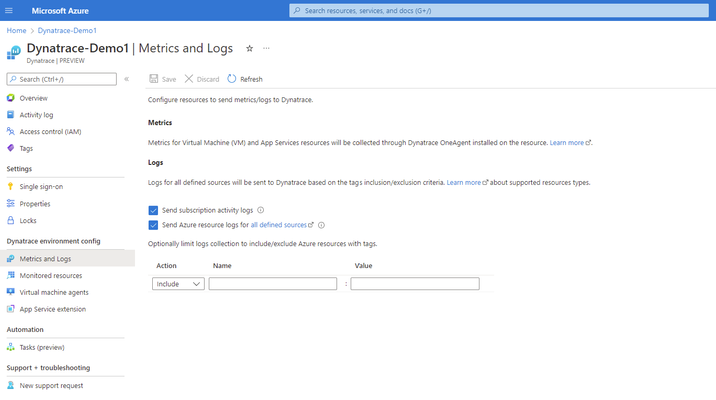
Task: Click the Refresh button label
Action: [251, 79]
